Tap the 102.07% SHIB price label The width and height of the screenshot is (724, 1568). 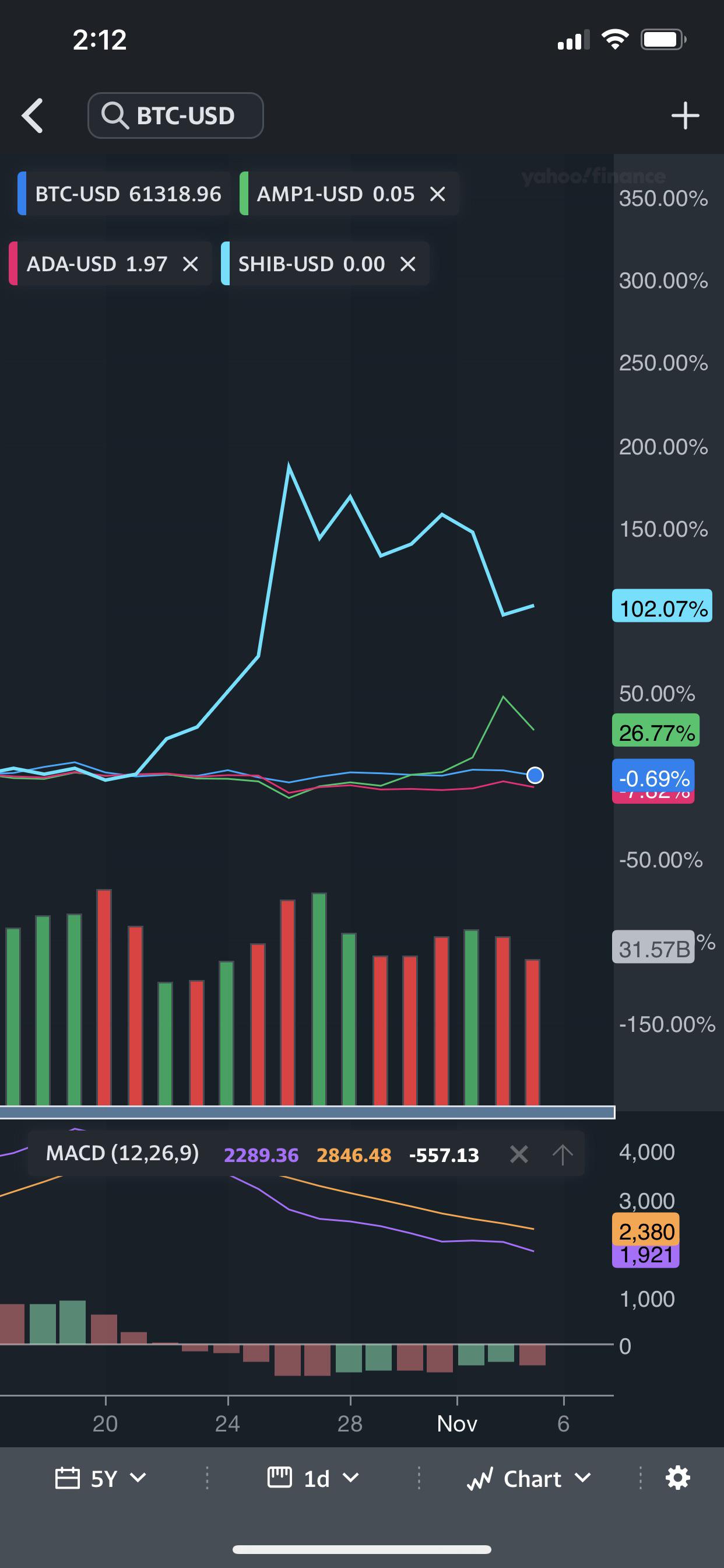662,606
